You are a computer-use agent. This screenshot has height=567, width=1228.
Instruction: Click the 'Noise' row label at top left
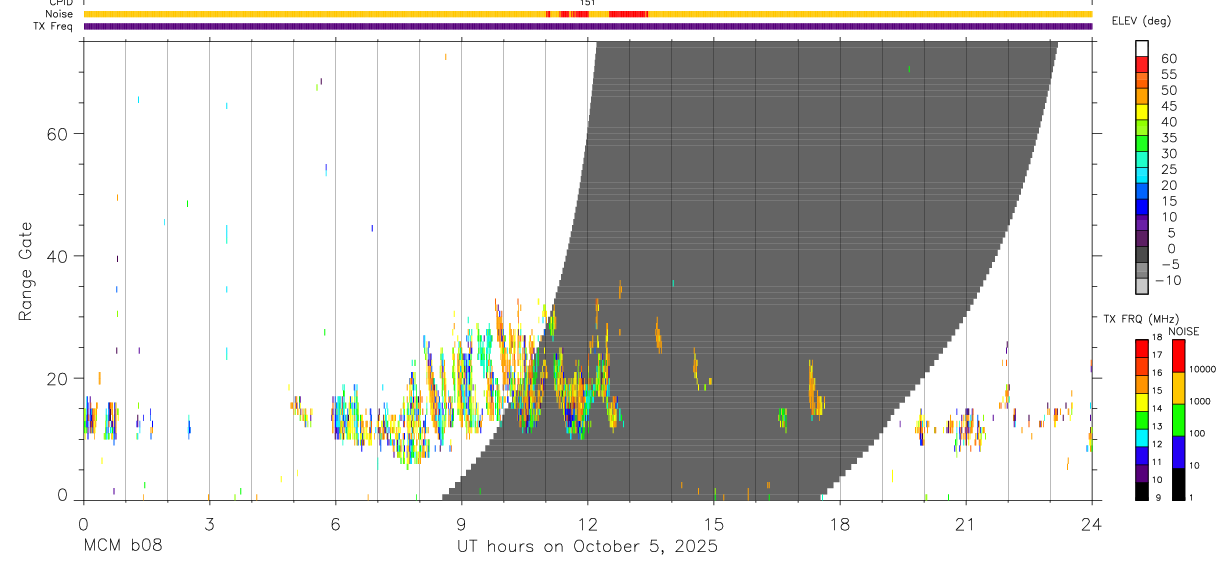pos(60,14)
